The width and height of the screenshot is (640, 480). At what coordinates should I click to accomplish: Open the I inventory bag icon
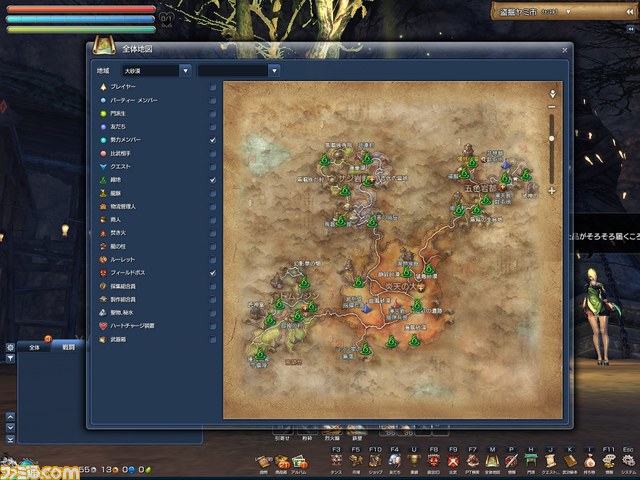[589, 462]
